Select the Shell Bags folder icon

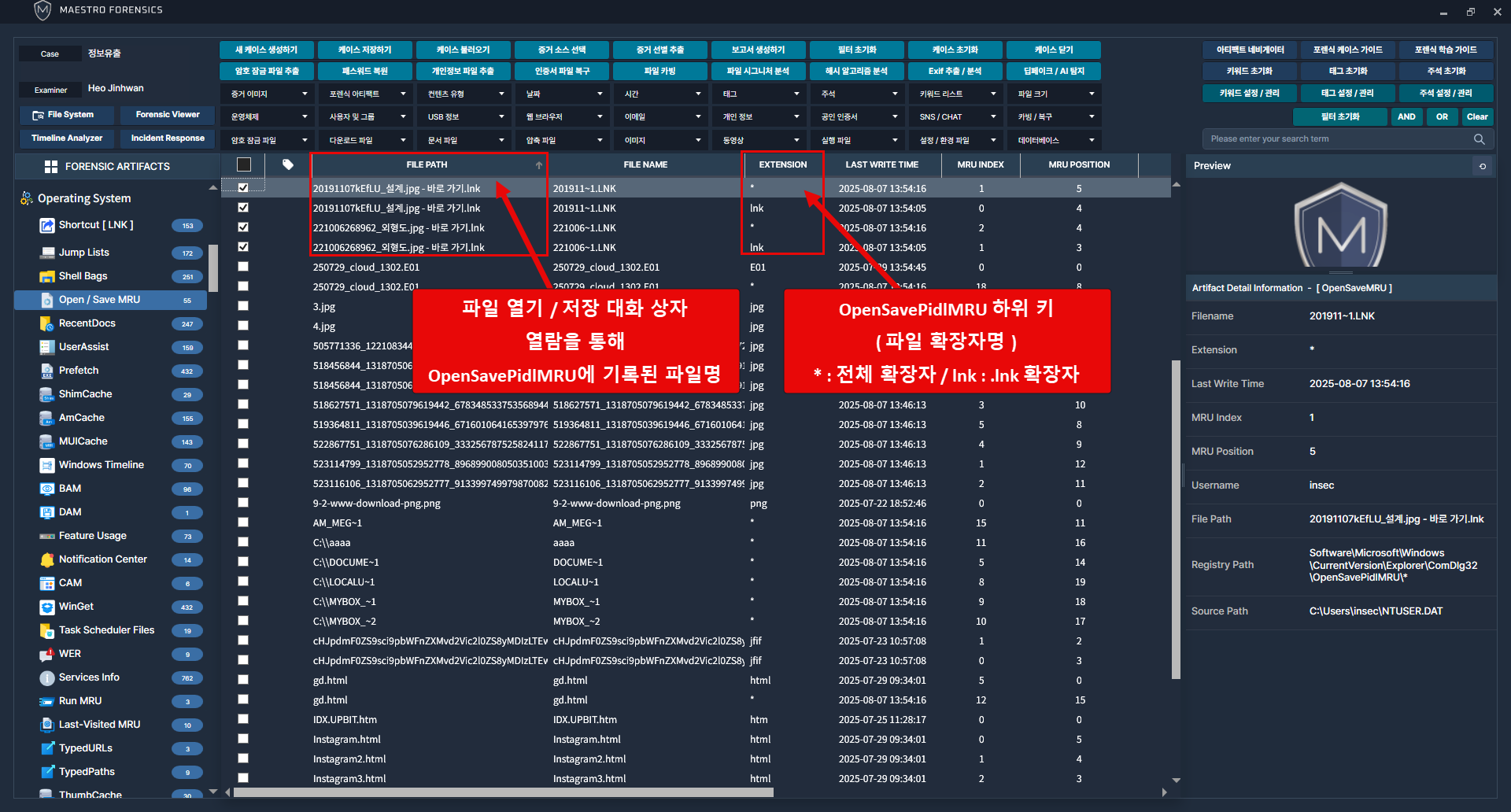46,276
